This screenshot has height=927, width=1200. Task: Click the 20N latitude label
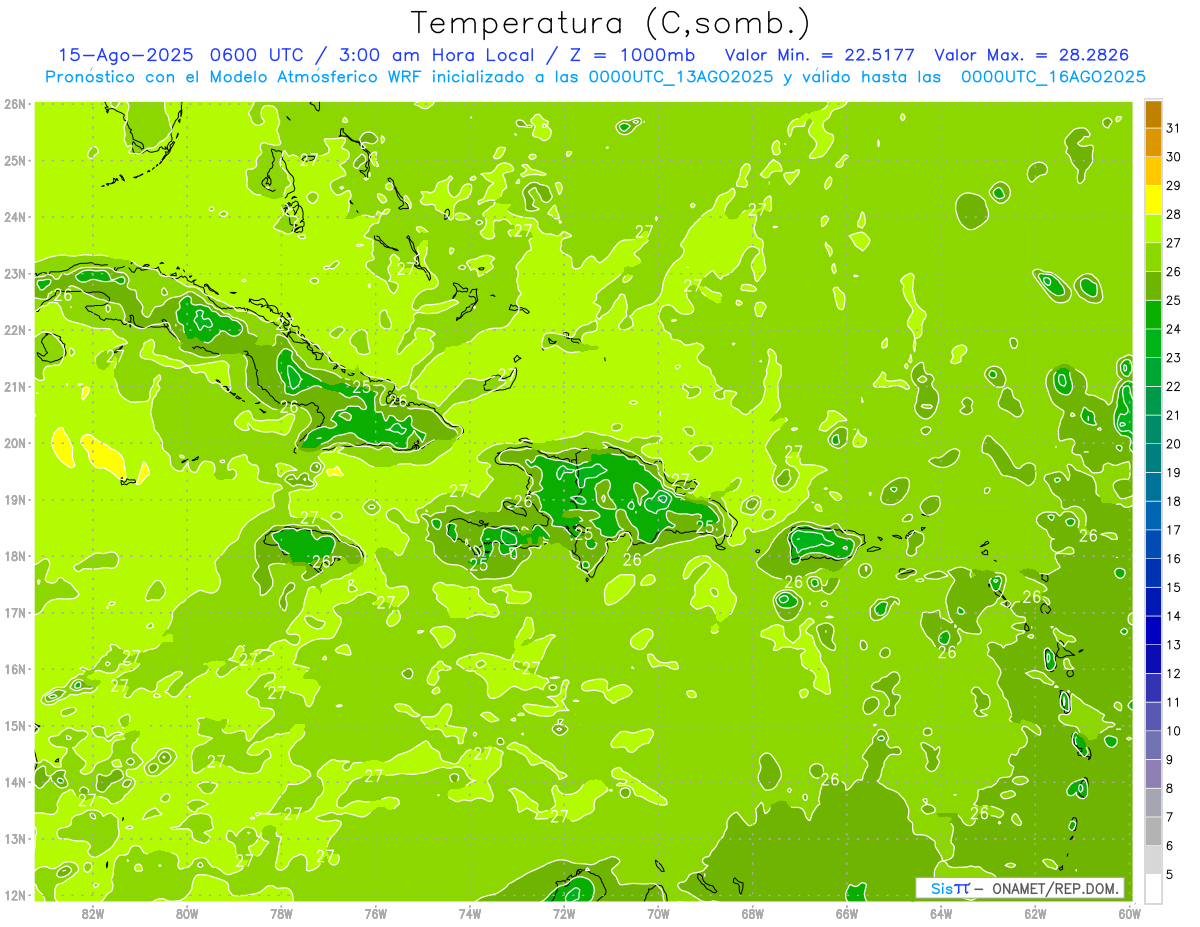pyautogui.click(x=15, y=443)
